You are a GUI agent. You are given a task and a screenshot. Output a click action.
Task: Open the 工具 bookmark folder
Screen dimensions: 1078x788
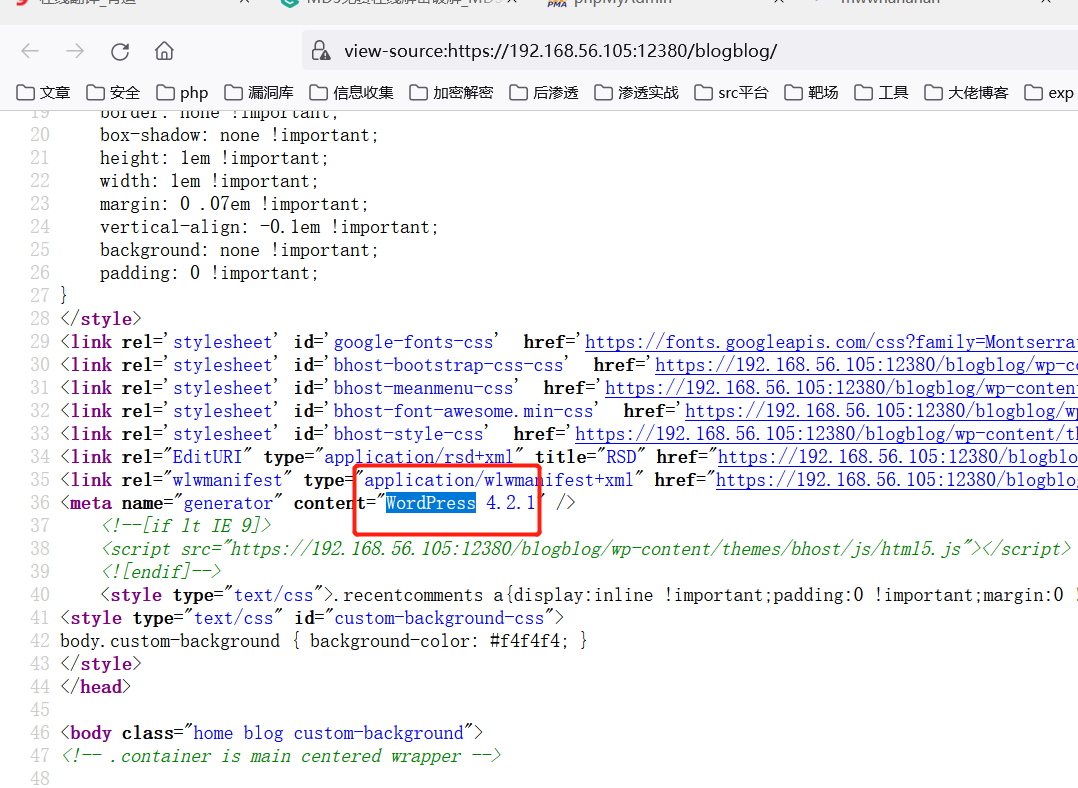(x=882, y=92)
